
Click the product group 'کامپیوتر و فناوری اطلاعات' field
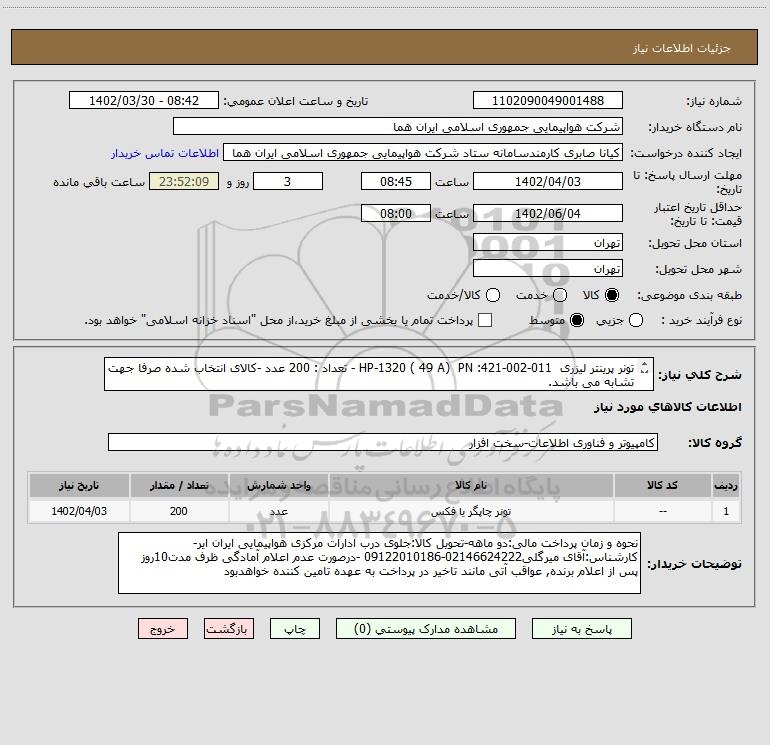[383, 442]
